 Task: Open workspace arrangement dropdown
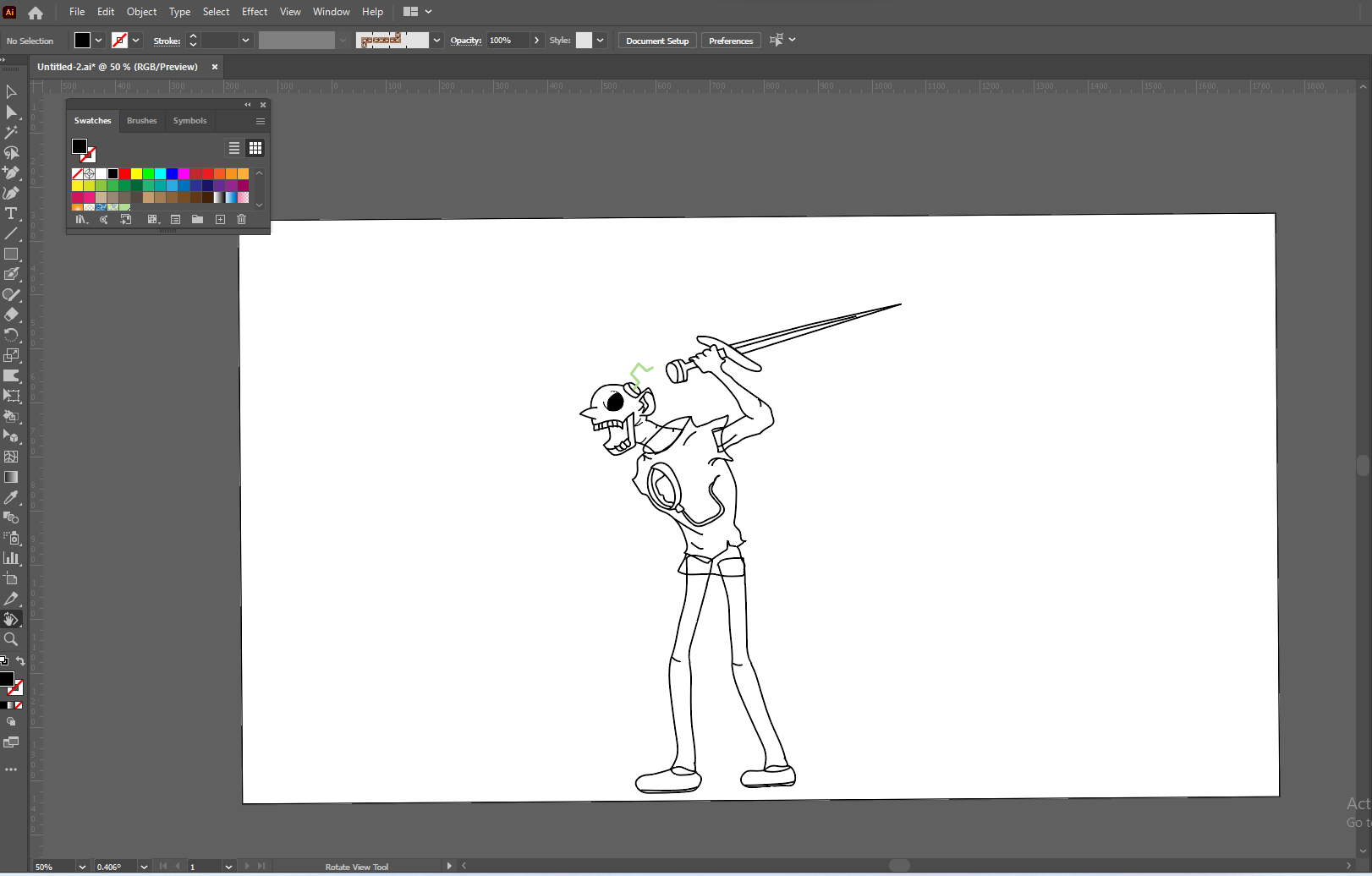pos(418,12)
